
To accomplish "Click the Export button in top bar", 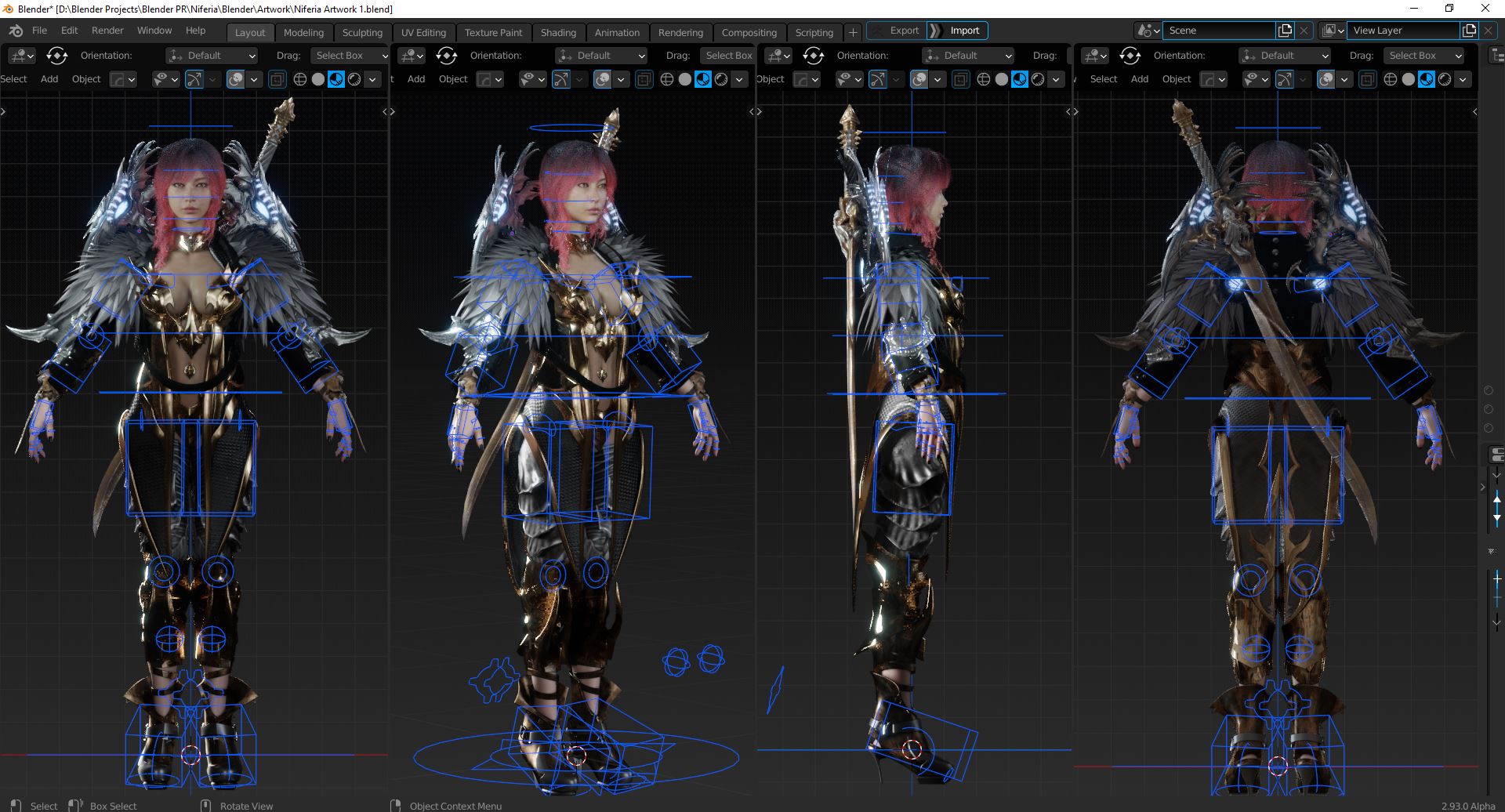I will pyautogui.click(x=896, y=31).
